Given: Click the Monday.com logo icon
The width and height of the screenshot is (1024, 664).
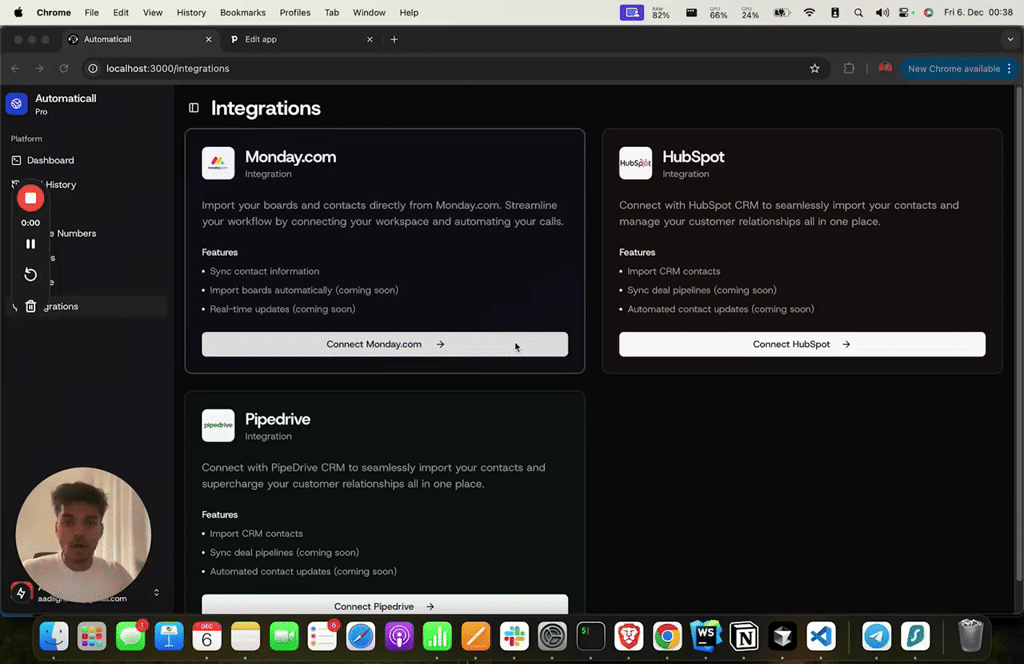Looking at the screenshot, I should (218, 163).
